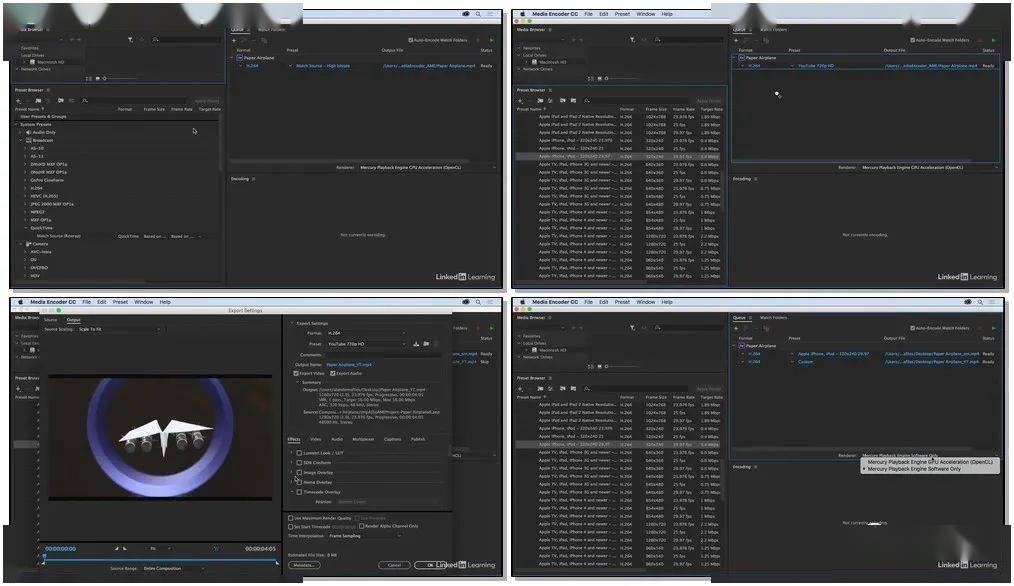1014x586 pixels.
Task: Enable the Use Maximum Render Quality checkbox
Action: 291,518
